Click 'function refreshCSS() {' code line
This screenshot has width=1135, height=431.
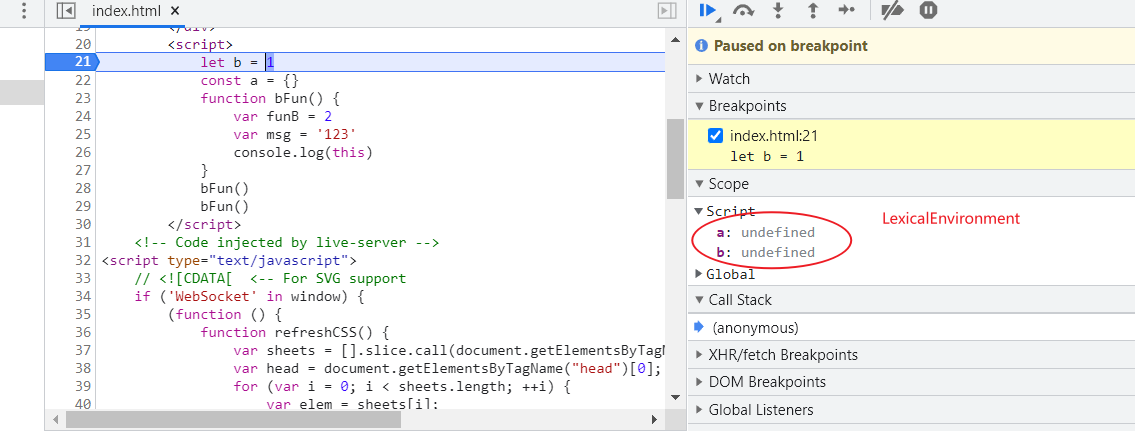[x=295, y=332]
